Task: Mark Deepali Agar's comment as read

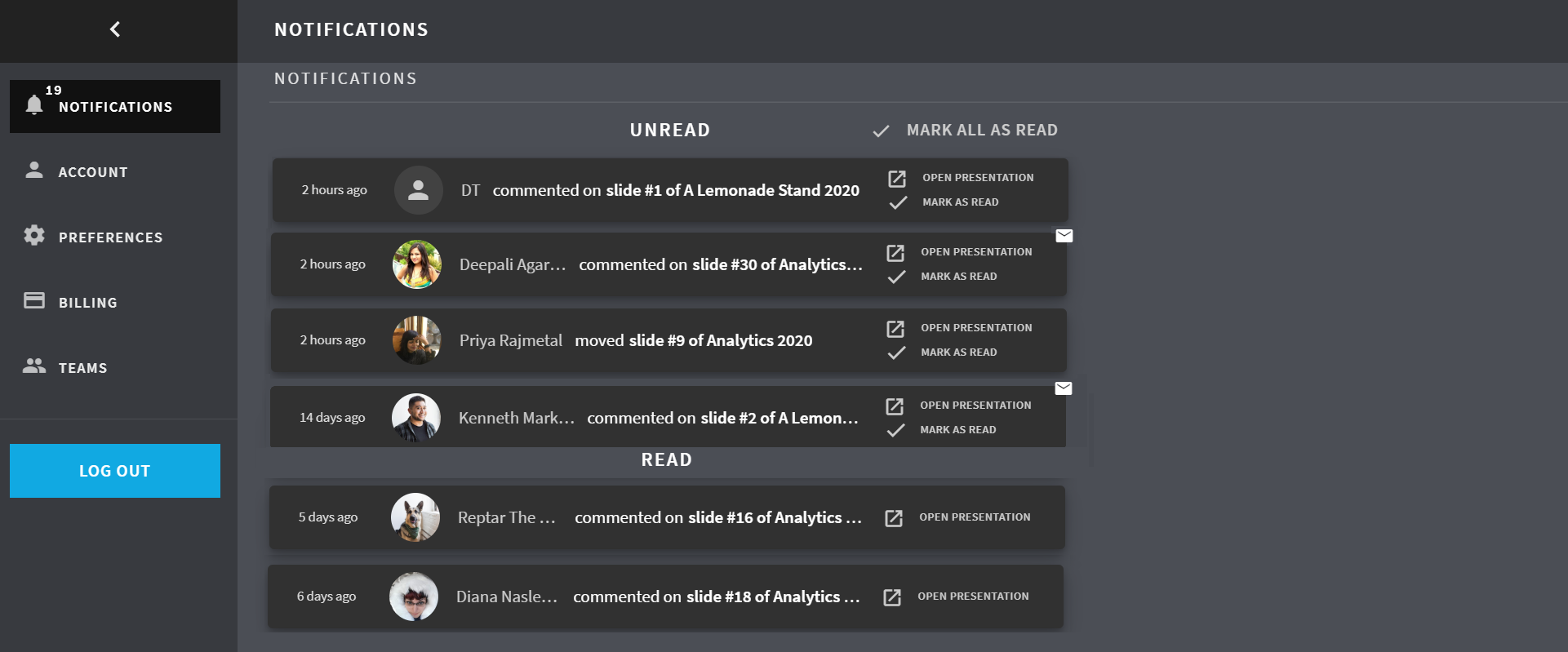Action: click(959, 277)
